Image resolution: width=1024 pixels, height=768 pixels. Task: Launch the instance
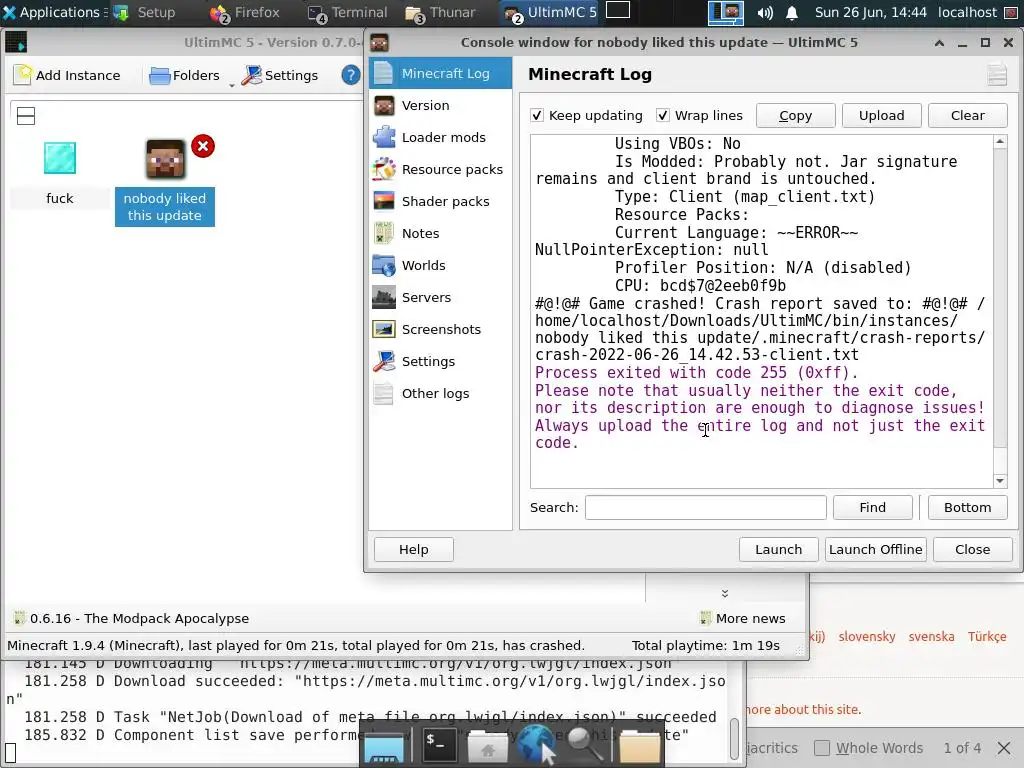point(778,549)
